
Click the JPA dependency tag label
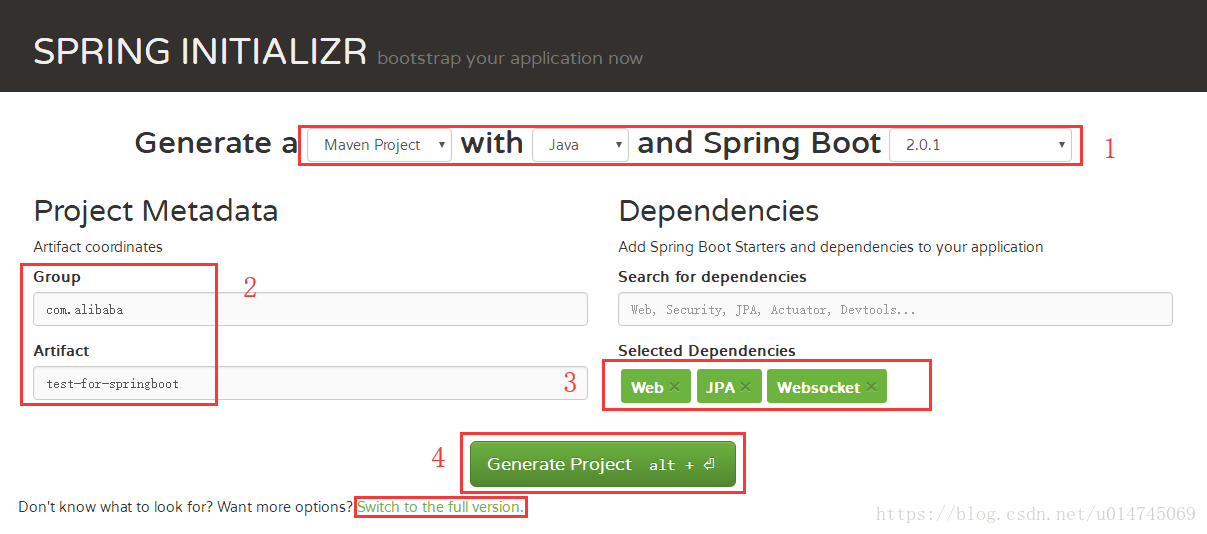click(720, 387)
